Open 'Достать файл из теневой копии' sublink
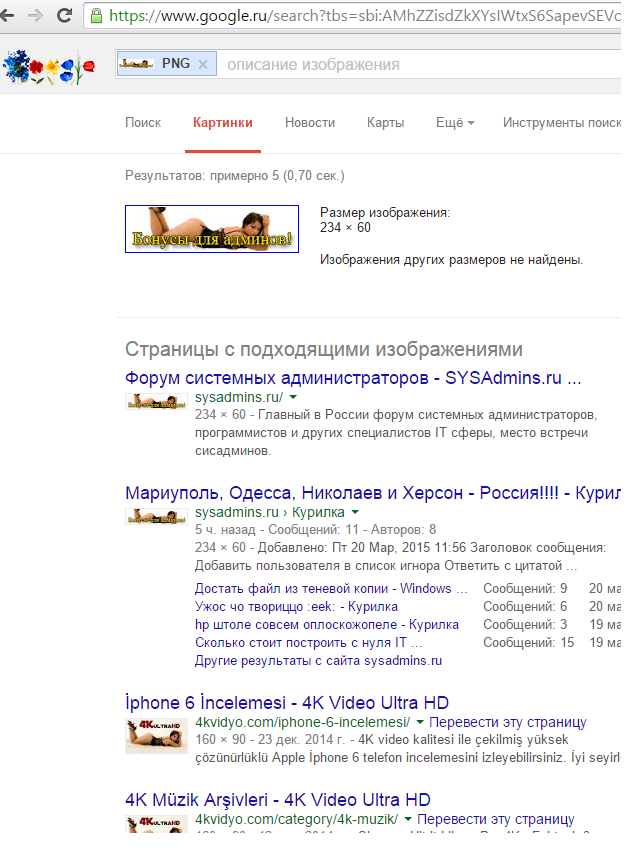This screenshot has width=632, height=860. tap(331, 589)
